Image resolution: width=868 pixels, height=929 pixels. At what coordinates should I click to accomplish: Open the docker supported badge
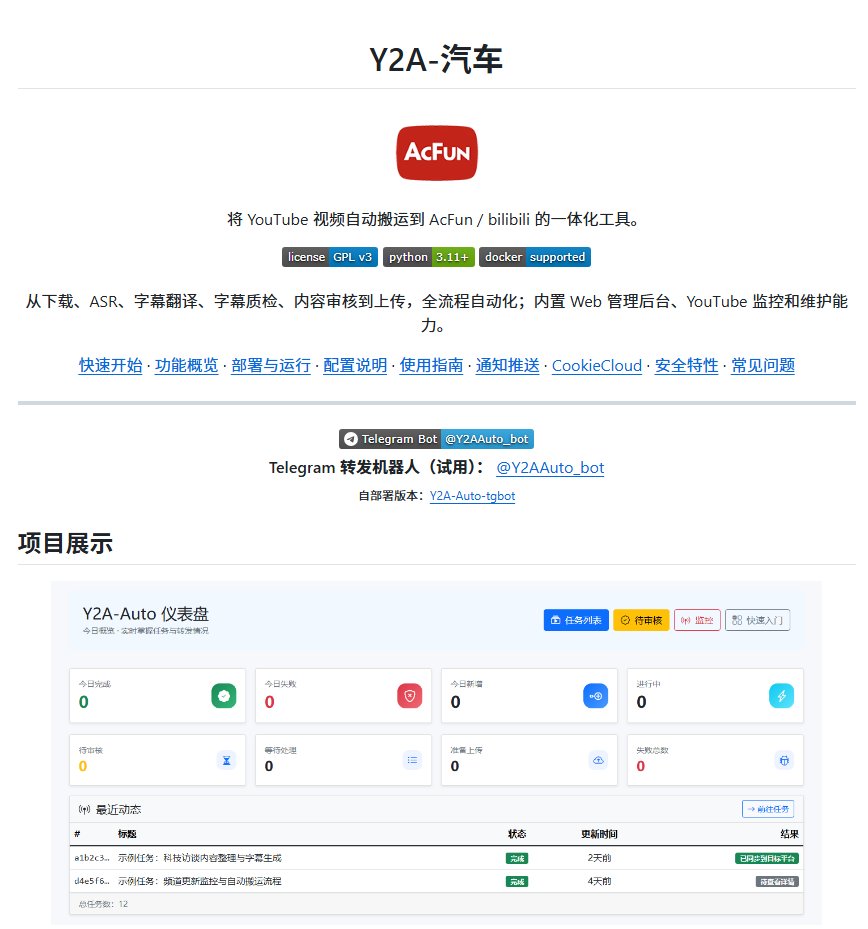[x=534, y=257]
